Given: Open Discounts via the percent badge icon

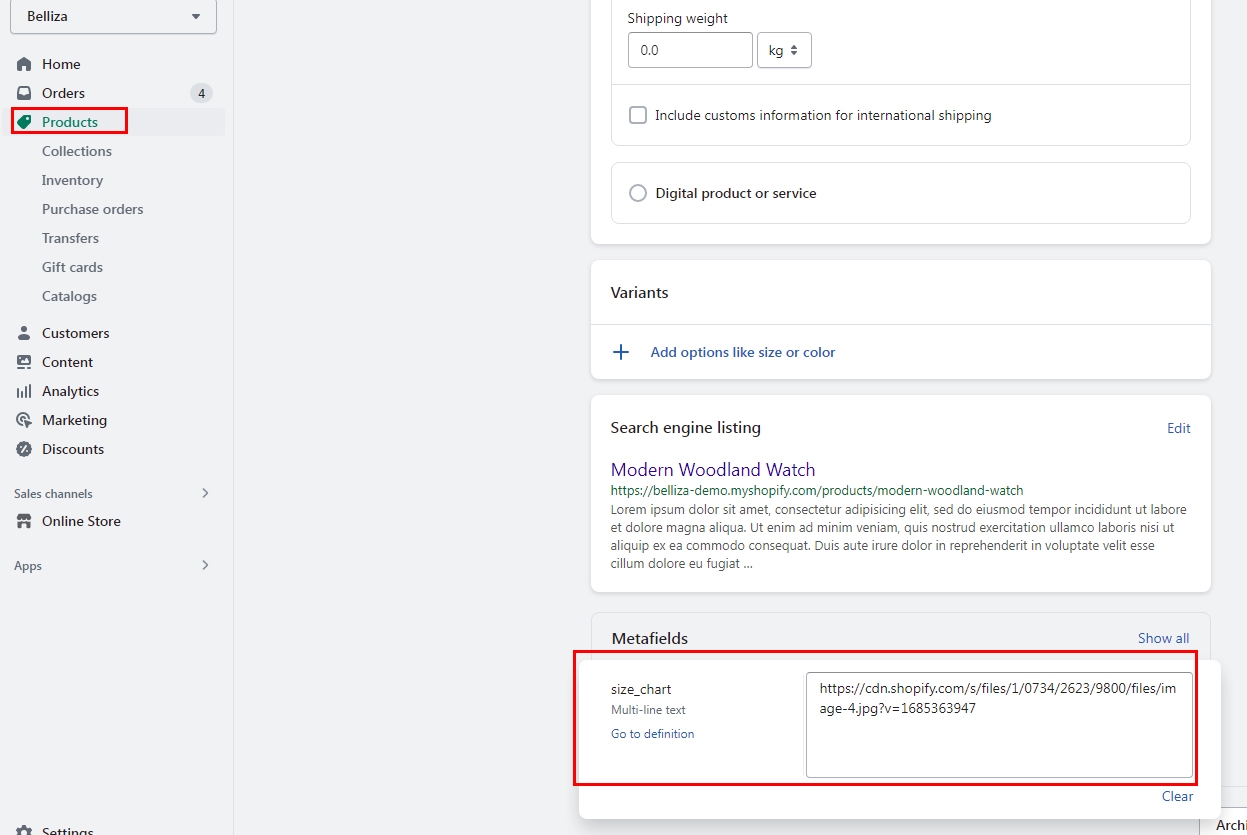Looking at the screenshot, I should pyautogui.click(x=25, y=449).
